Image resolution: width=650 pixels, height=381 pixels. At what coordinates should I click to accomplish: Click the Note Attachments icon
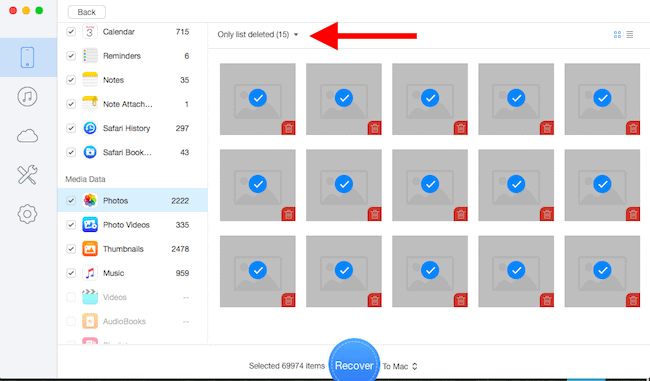coord(90,104)
